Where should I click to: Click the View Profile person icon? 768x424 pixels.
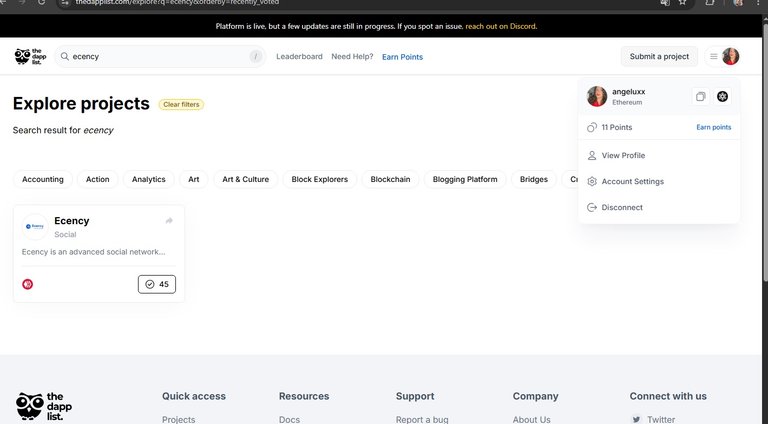pos(592,155)
